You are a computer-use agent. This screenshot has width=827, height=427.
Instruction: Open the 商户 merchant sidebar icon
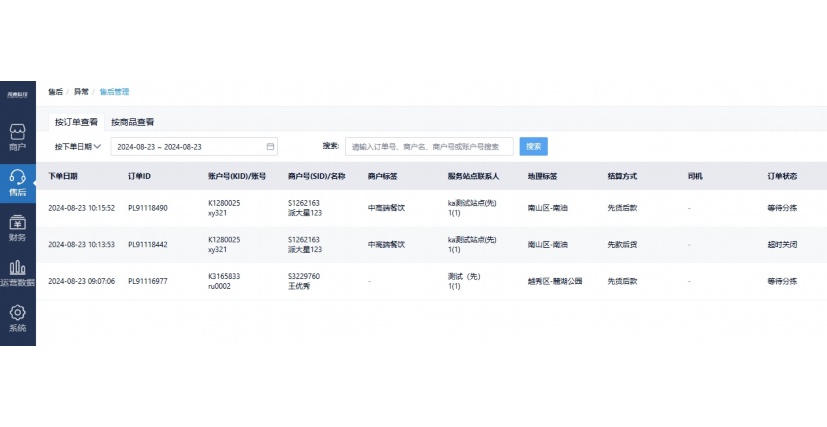tap(17, 137)
